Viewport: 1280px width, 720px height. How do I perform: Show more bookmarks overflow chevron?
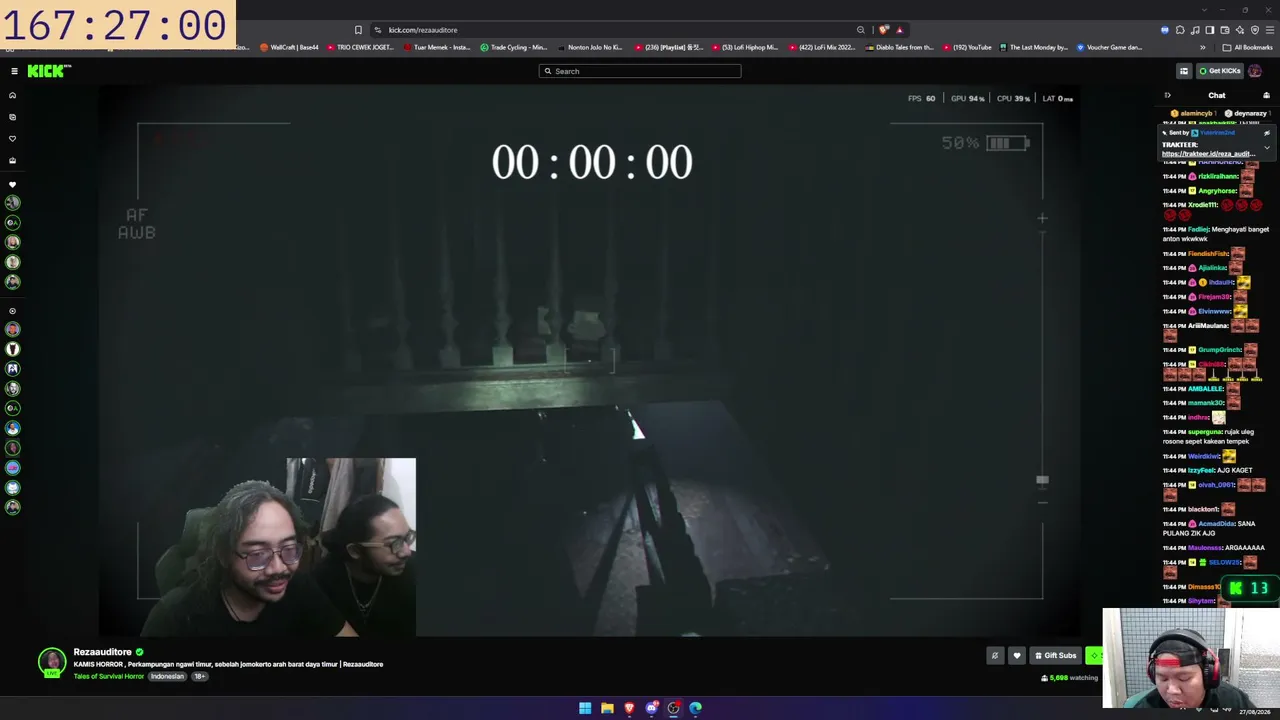tap(1203, 47)
